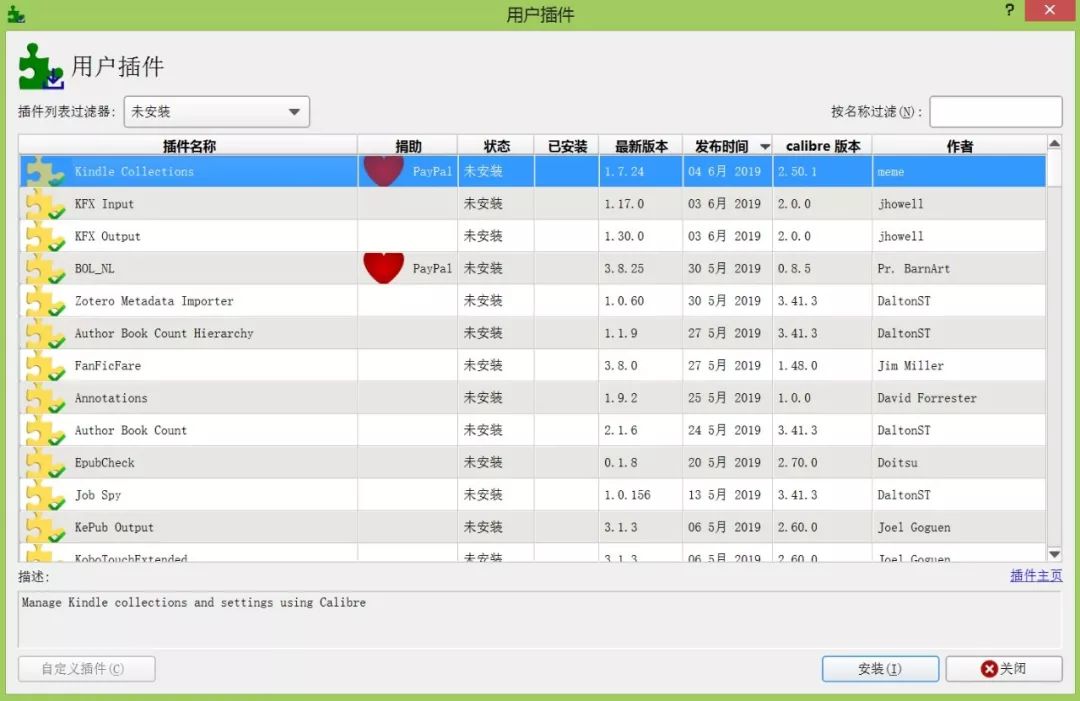Click the filter by name input field
1080x701 pixels.
(x=995, y=112)
